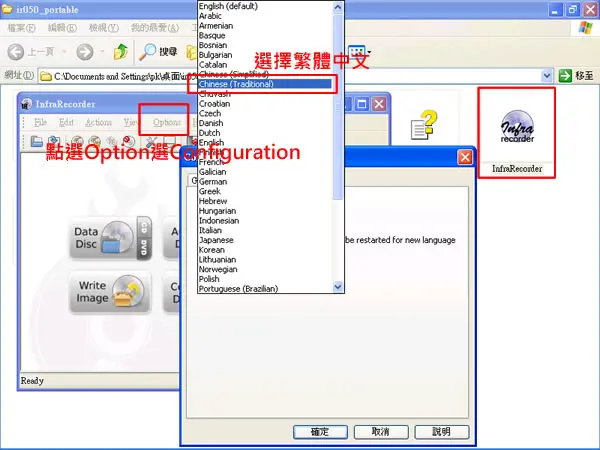Screen dimensions: 600x450
Task: Expand the views icon dropdown arrow
Action: pyautogui.click(x=369, y=52)
